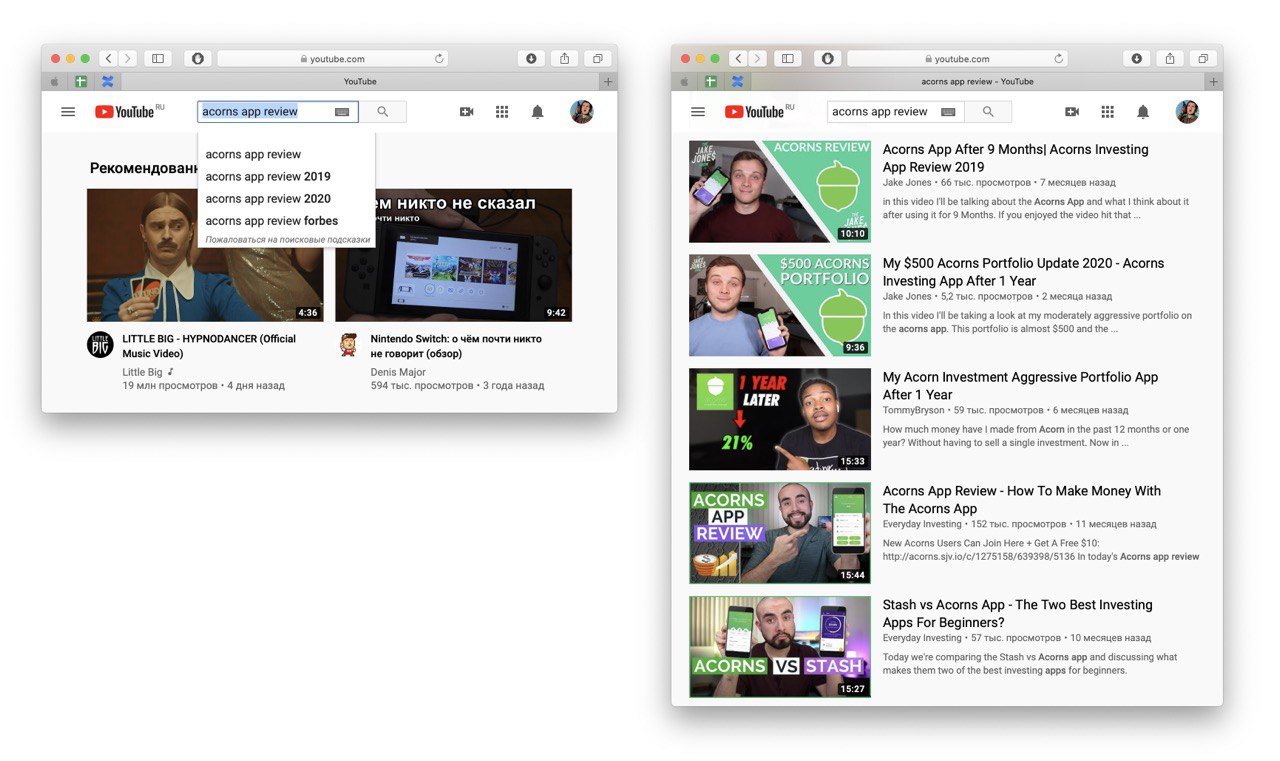Screen dimensions: 1280x761
Task: Open notifications bell in left window
Action: [537, 112]
